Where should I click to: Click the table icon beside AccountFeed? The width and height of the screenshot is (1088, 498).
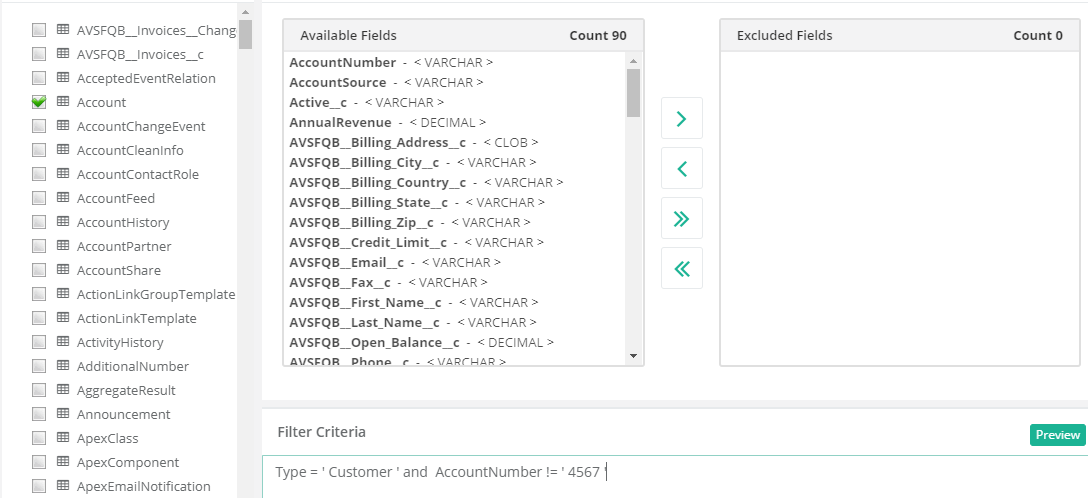(x=62, y=198)
